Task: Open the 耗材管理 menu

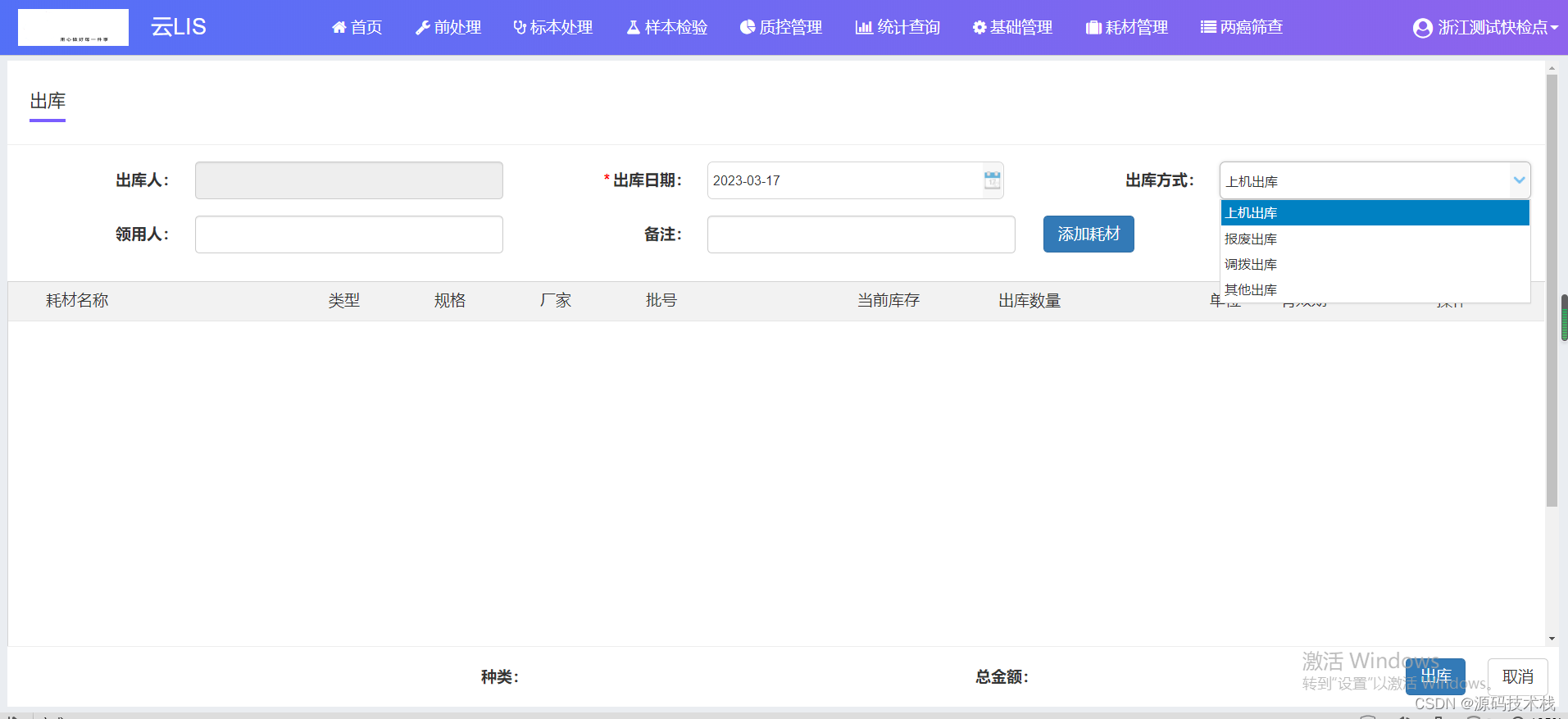Action: pyautogui.click(x=1127, y=28)
